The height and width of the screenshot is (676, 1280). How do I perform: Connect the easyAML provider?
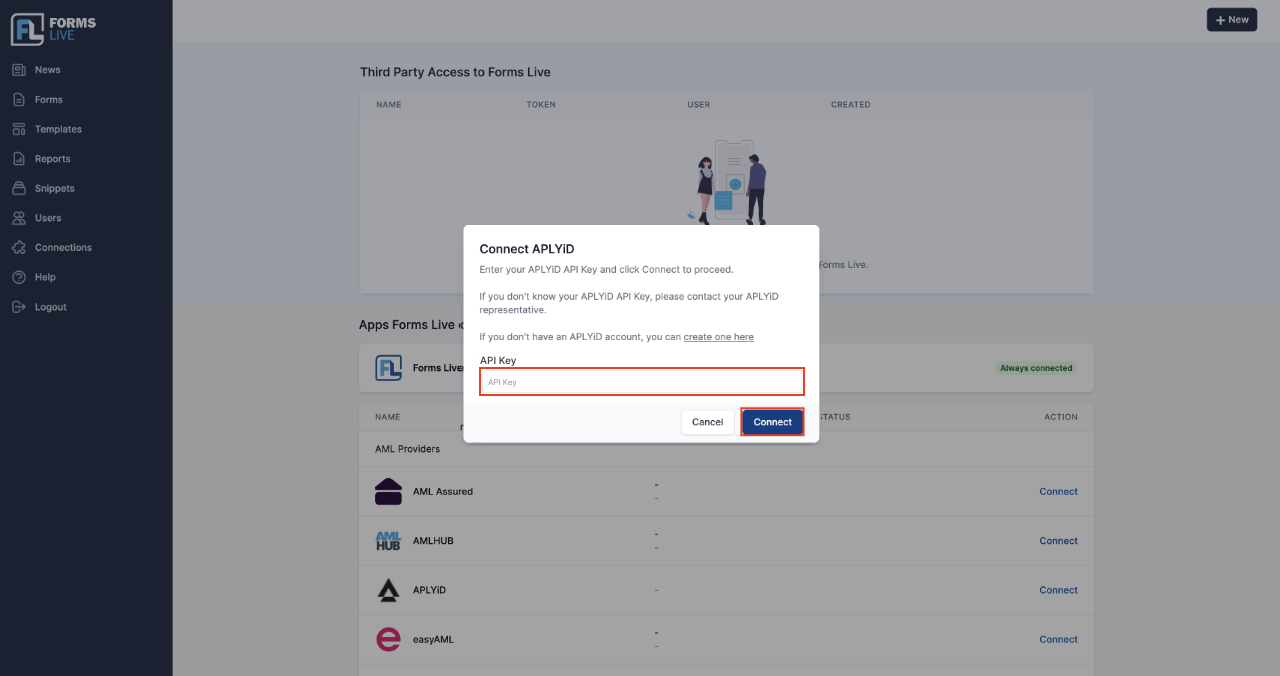tap(1058, 639)
